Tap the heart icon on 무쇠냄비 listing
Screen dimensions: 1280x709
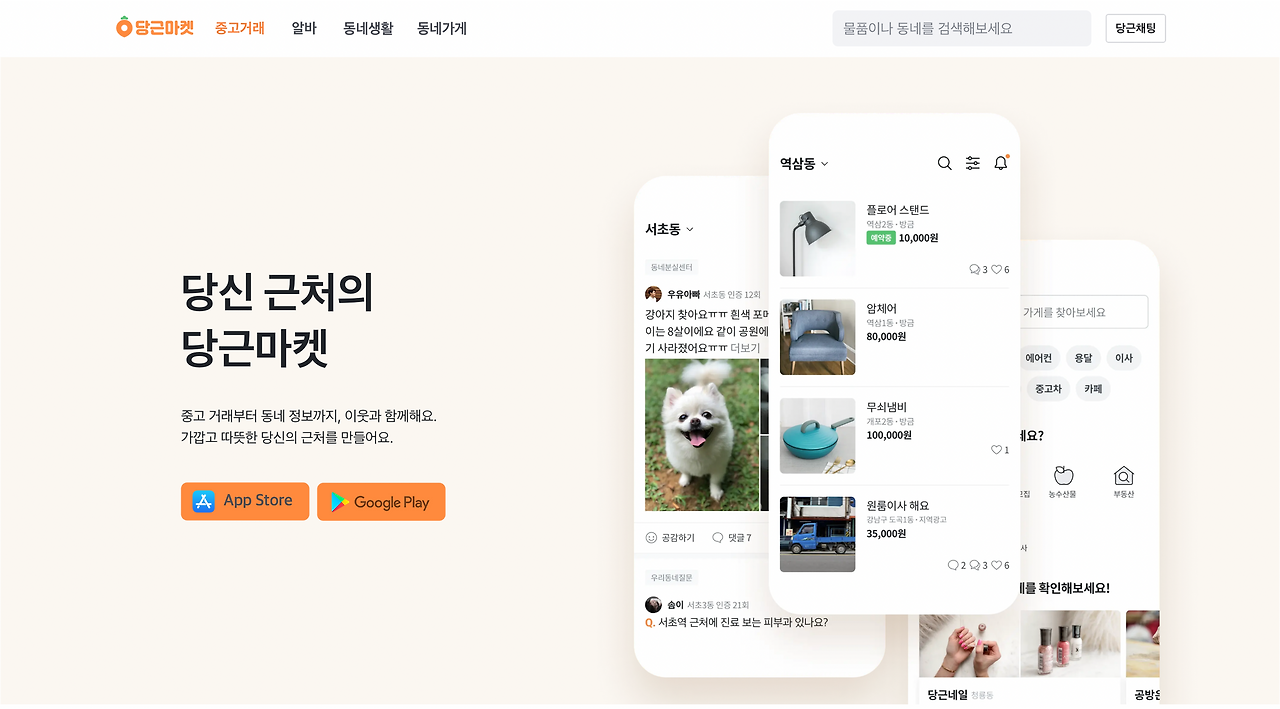(x=996, y=450)
